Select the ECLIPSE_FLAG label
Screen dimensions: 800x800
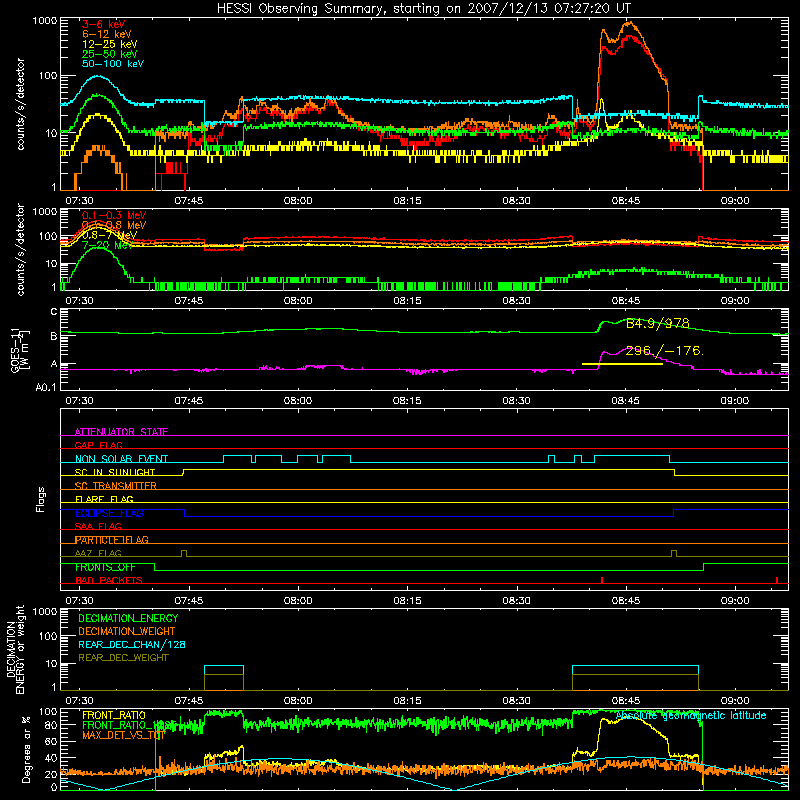(109, 513)
